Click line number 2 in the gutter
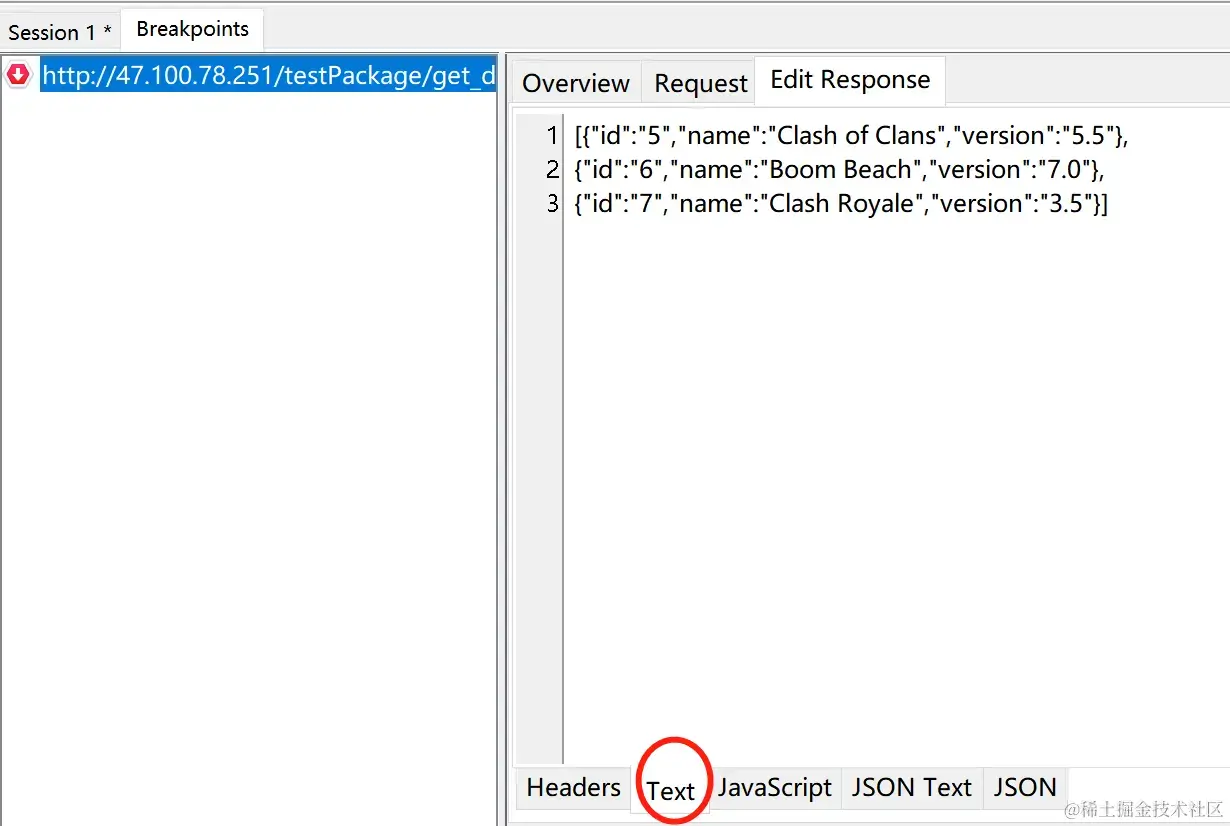 pos(552,169)
